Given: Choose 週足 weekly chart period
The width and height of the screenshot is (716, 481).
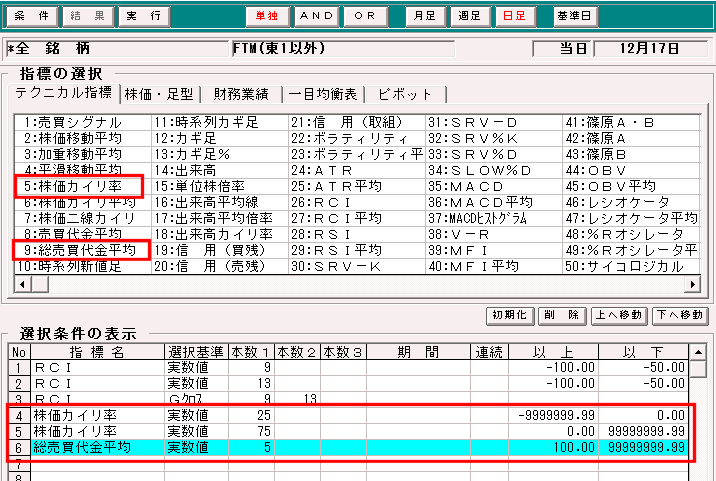Looking at the screenshot, I should pos(470,17).
